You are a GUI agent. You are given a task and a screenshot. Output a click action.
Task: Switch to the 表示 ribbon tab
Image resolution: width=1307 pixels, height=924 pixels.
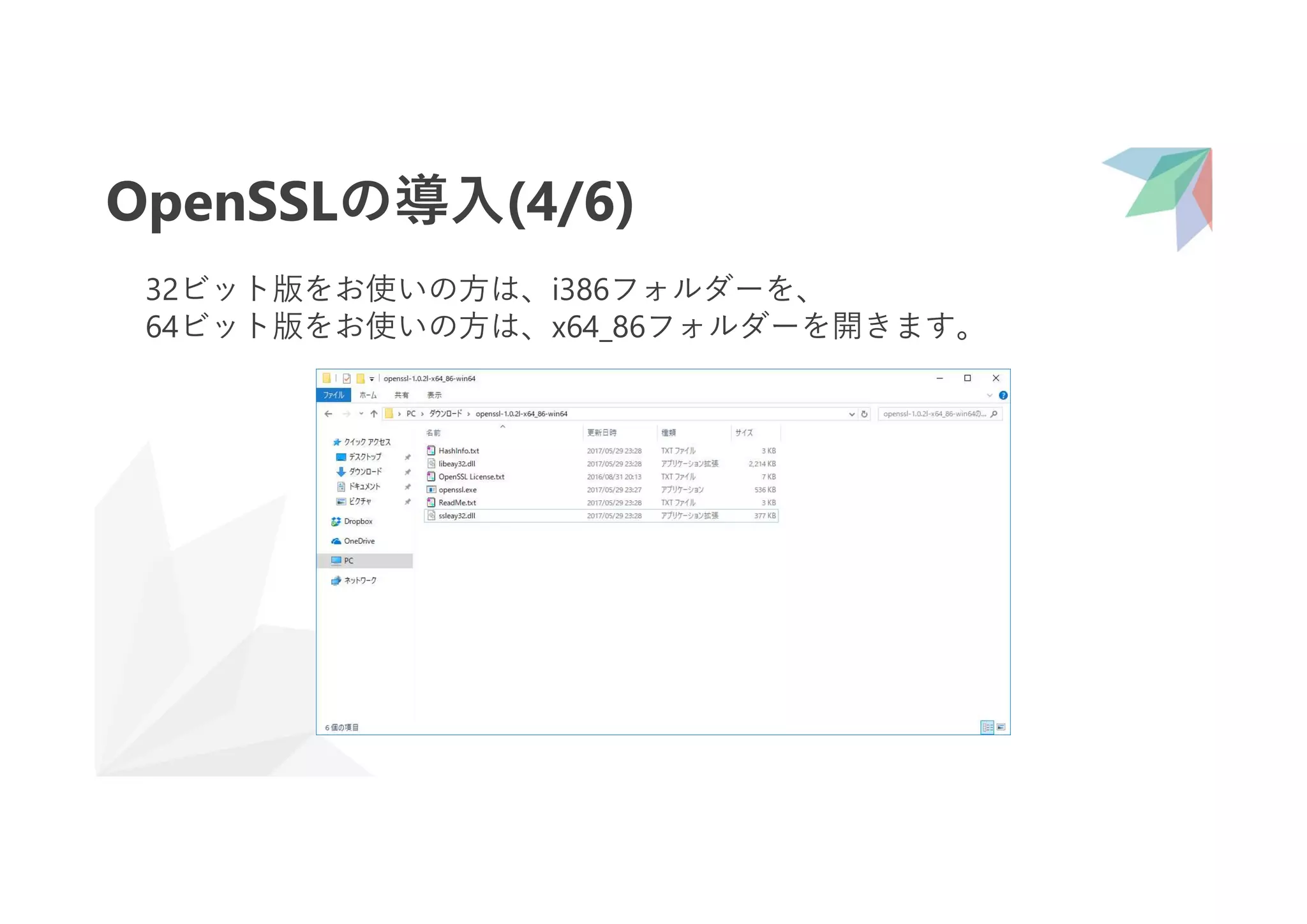point(434,395)
